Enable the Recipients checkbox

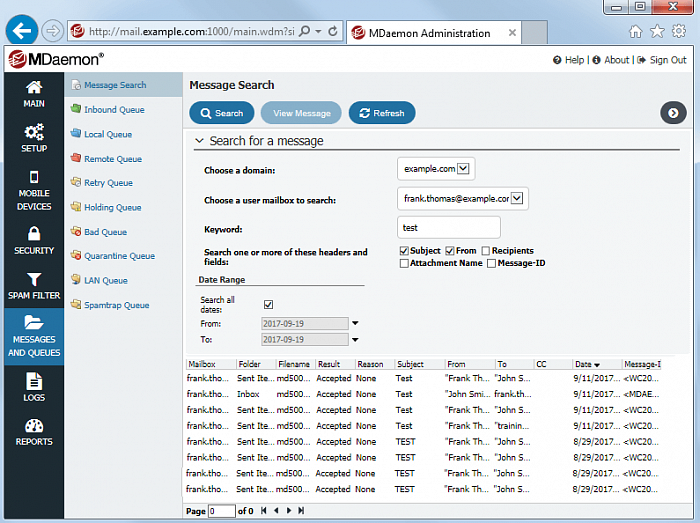tap(486, 251)
